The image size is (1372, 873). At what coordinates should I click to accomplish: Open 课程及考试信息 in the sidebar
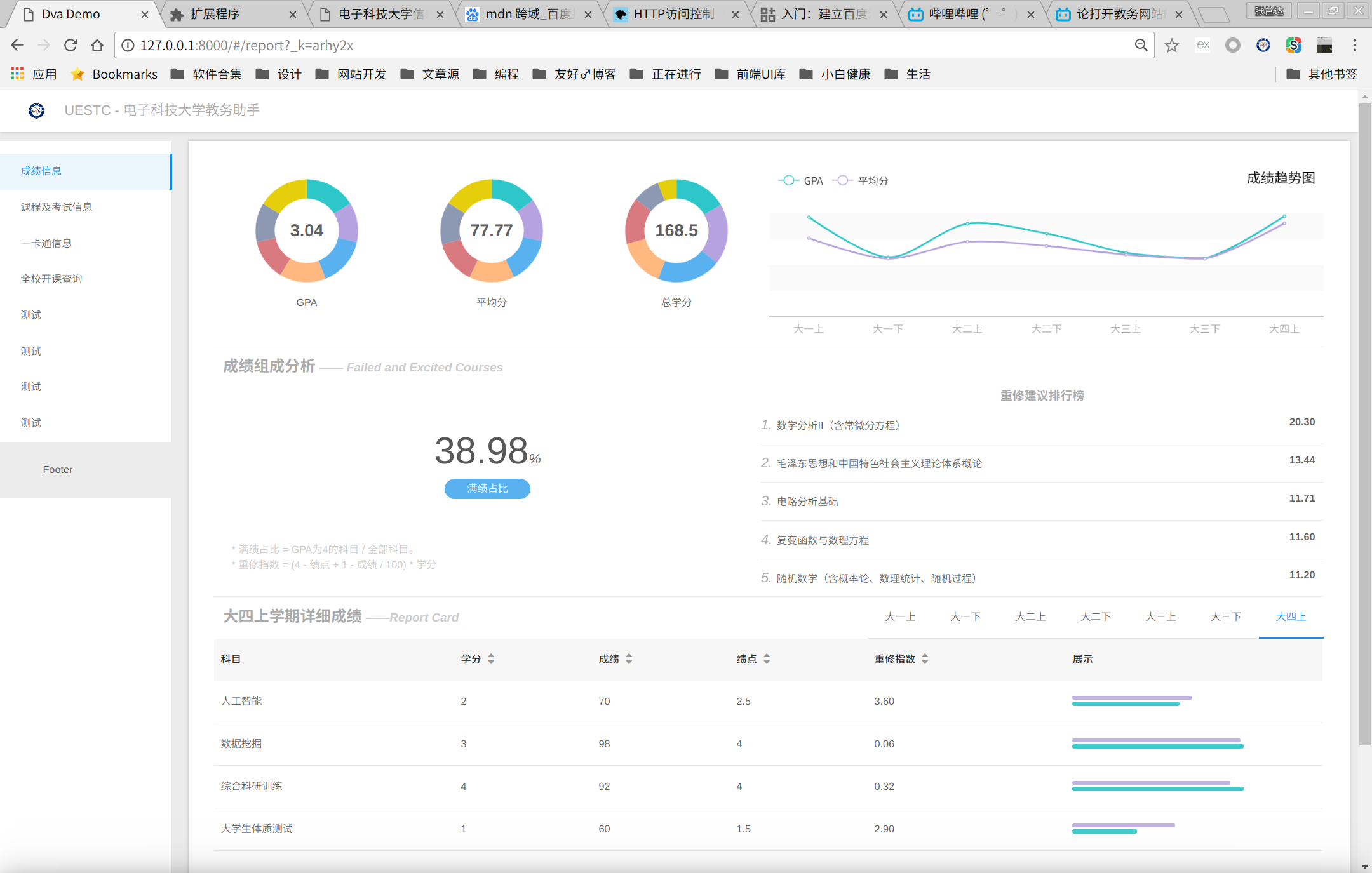[x=57, y=207]
